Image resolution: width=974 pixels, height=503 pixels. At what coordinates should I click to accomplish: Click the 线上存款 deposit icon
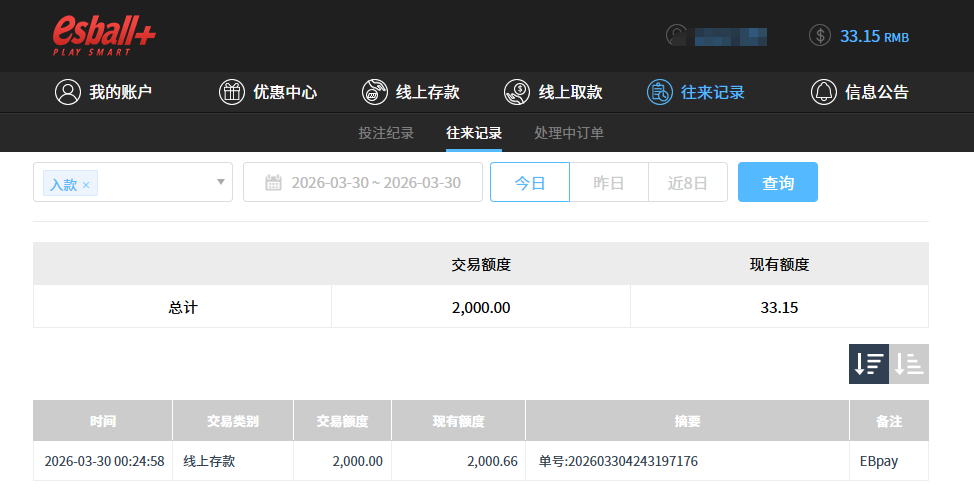tap(375, 92)
